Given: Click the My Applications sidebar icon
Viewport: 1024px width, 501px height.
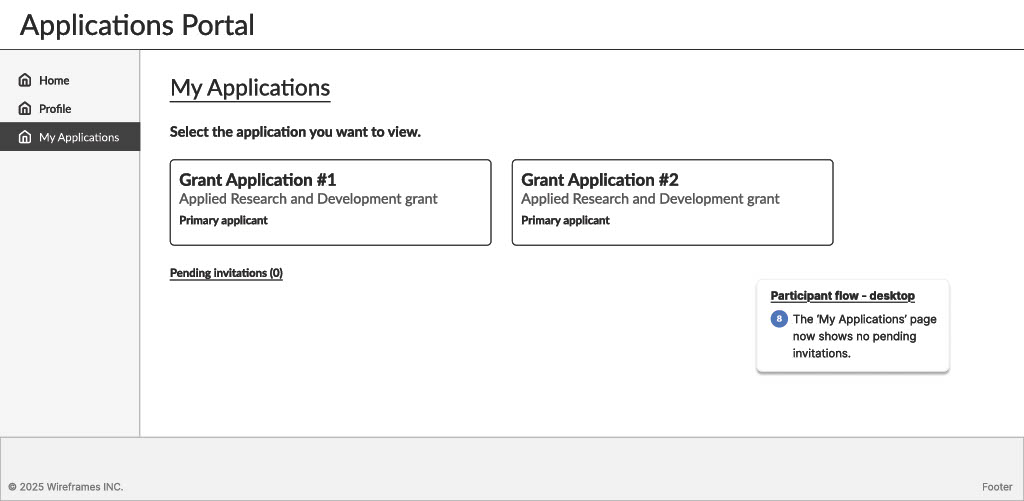Looking at the screenshot, I should pyautogui.click(x=25, y=137).
